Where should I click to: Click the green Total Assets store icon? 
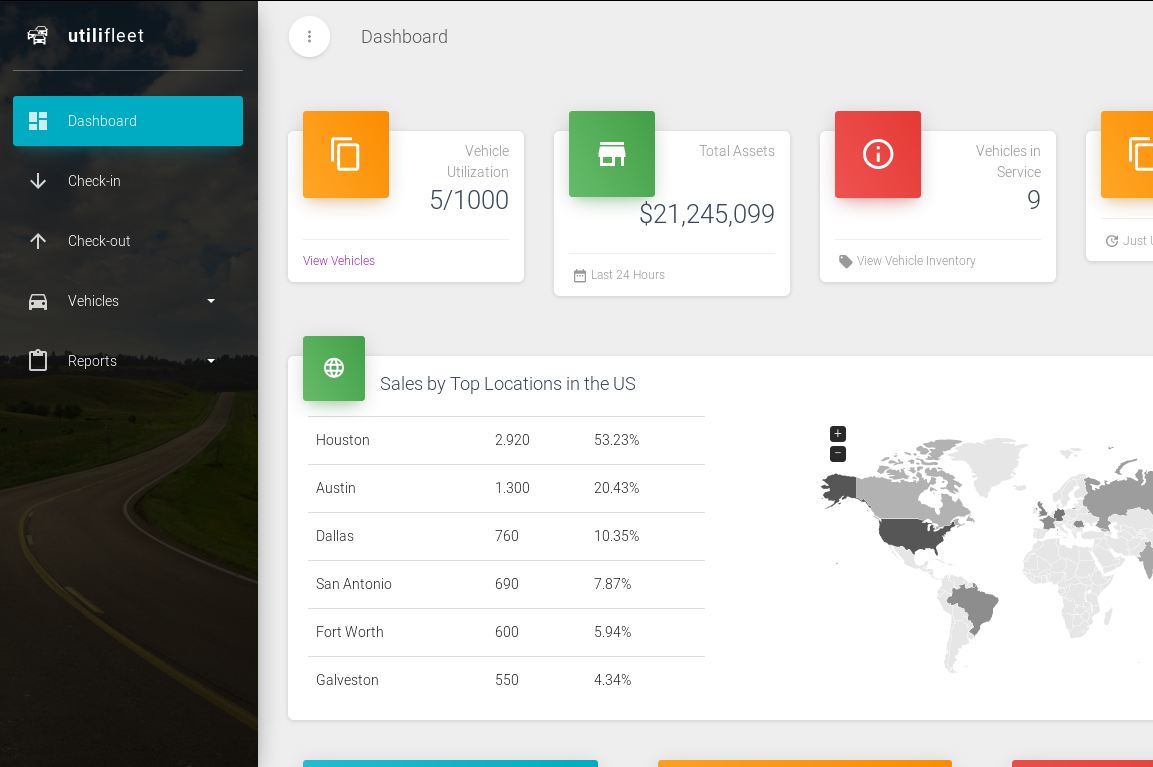click(612, 154)
